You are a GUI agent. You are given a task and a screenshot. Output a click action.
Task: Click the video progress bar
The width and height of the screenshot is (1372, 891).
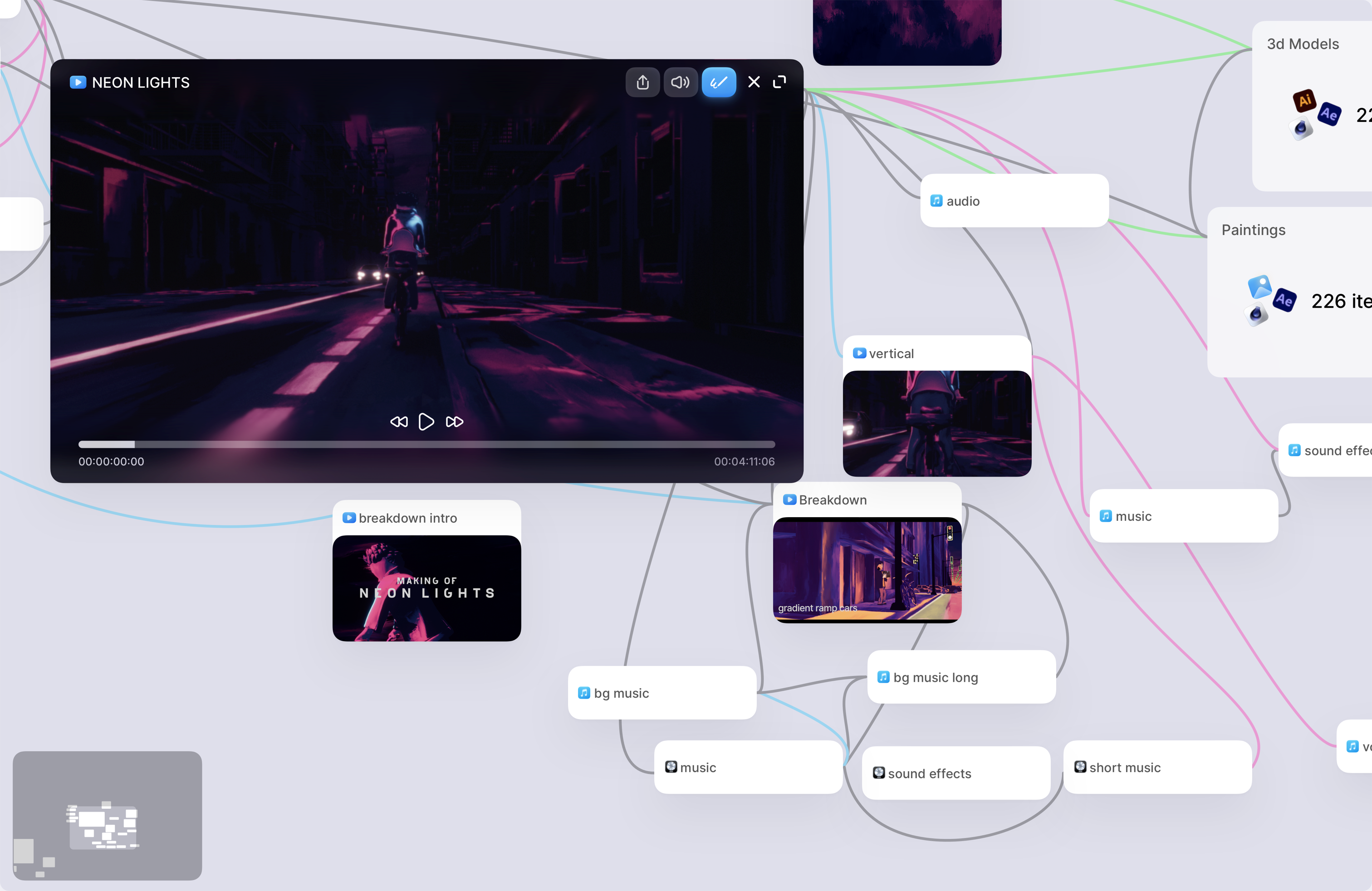coord(426,444)
